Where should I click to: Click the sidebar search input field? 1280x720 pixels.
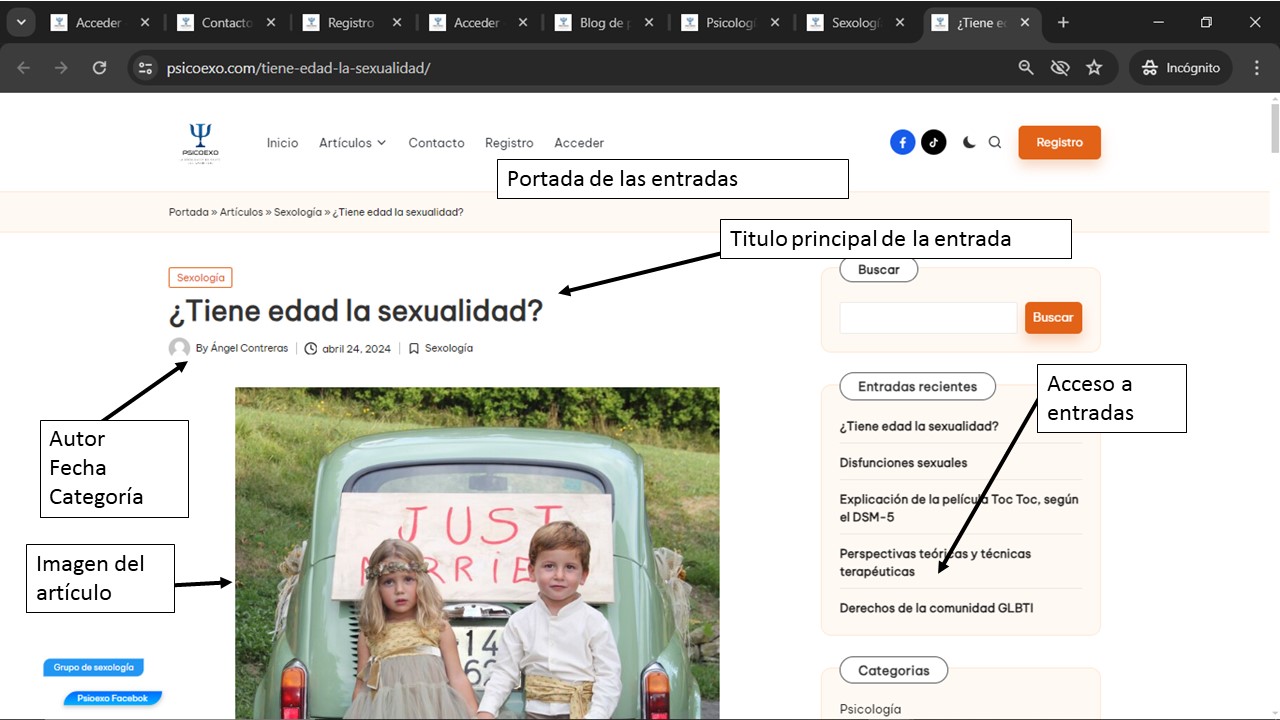pos(928,318)
